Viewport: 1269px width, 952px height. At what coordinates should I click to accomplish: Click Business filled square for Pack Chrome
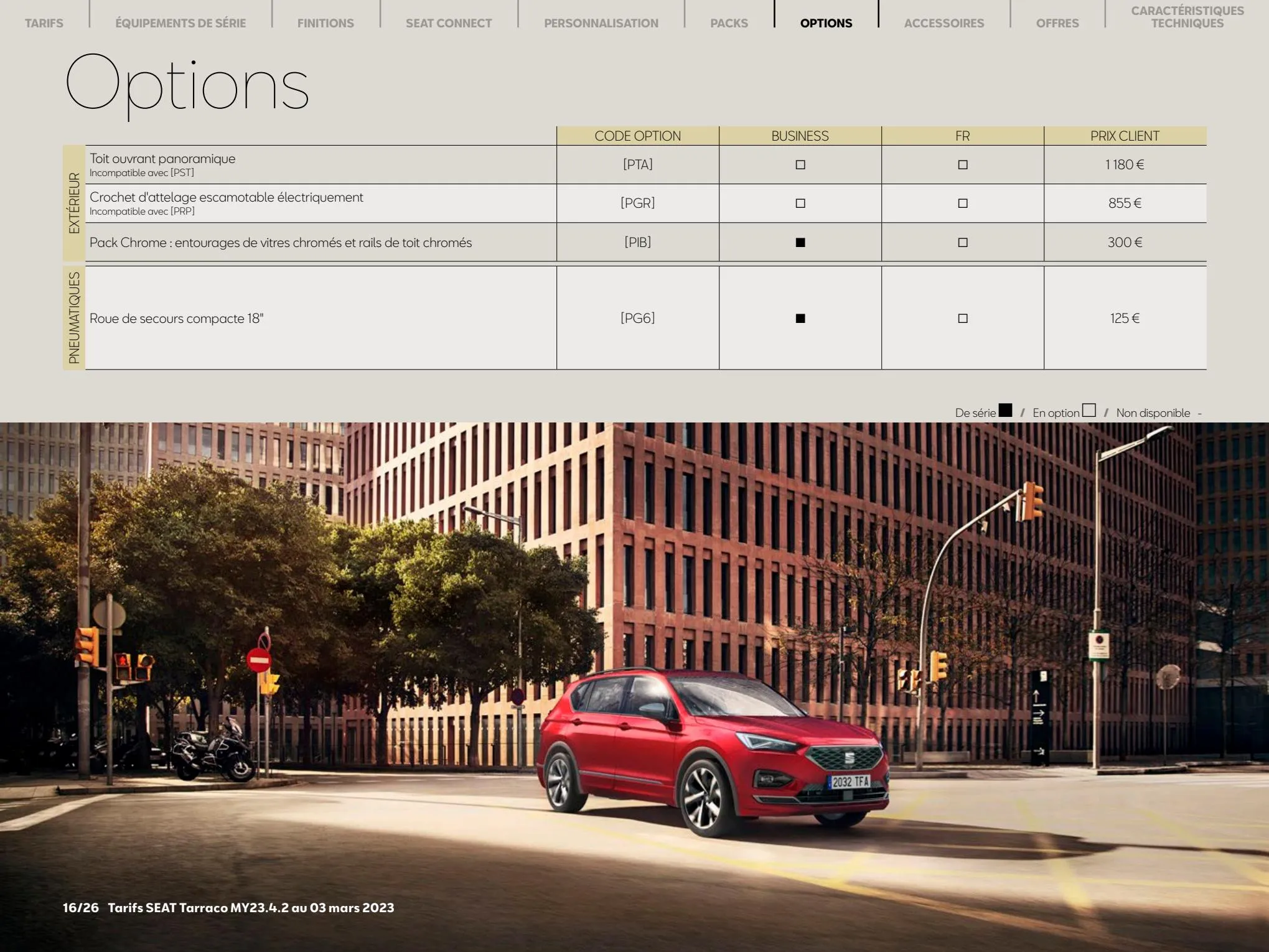click(x=800, y=243)
